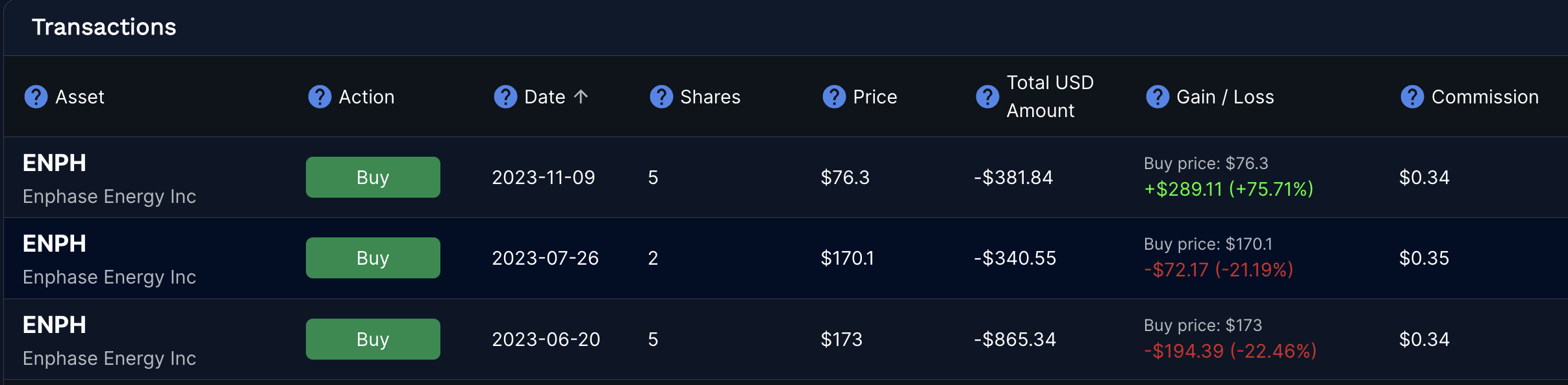The height and width of the screenshot is (385, 1568).
Task: Open ENPH asset from the 2023-07-26 row
Action: [55, 244]
